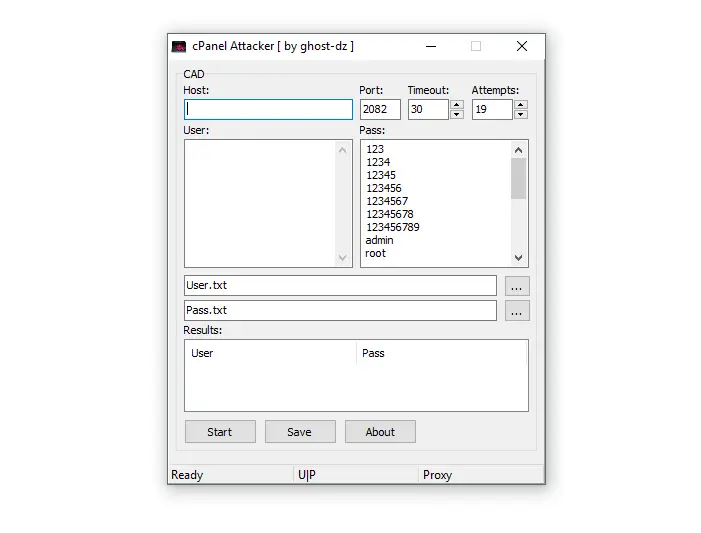Click the Pass list scroll down arrow

(519, 258)
